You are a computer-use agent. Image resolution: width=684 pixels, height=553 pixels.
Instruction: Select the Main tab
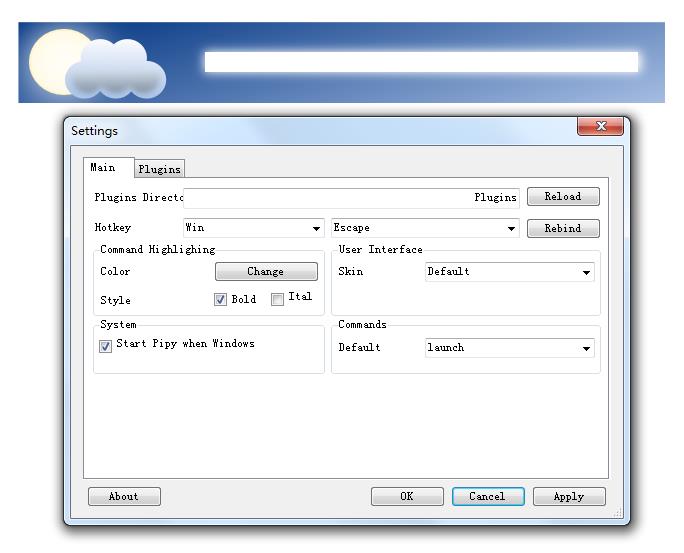pyautogui.click(x=103, y=167)
